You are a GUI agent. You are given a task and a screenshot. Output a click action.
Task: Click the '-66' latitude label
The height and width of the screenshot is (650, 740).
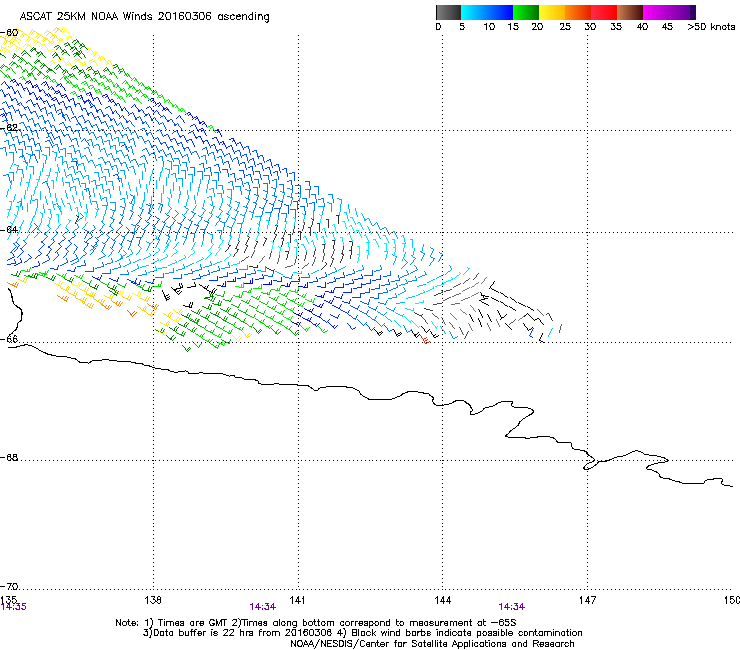point(9,339)
